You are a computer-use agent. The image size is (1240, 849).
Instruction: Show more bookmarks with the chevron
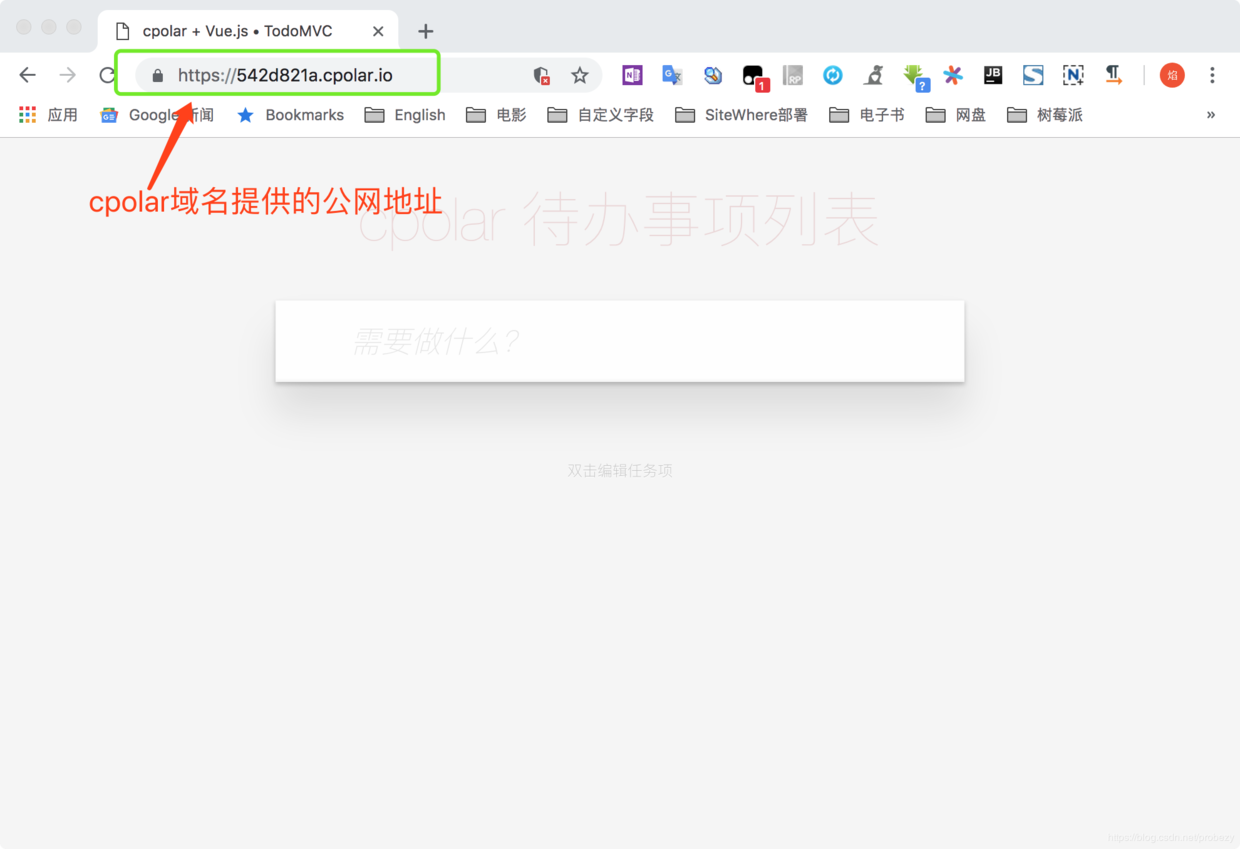pyautogui.click(x=1211, y=115)
